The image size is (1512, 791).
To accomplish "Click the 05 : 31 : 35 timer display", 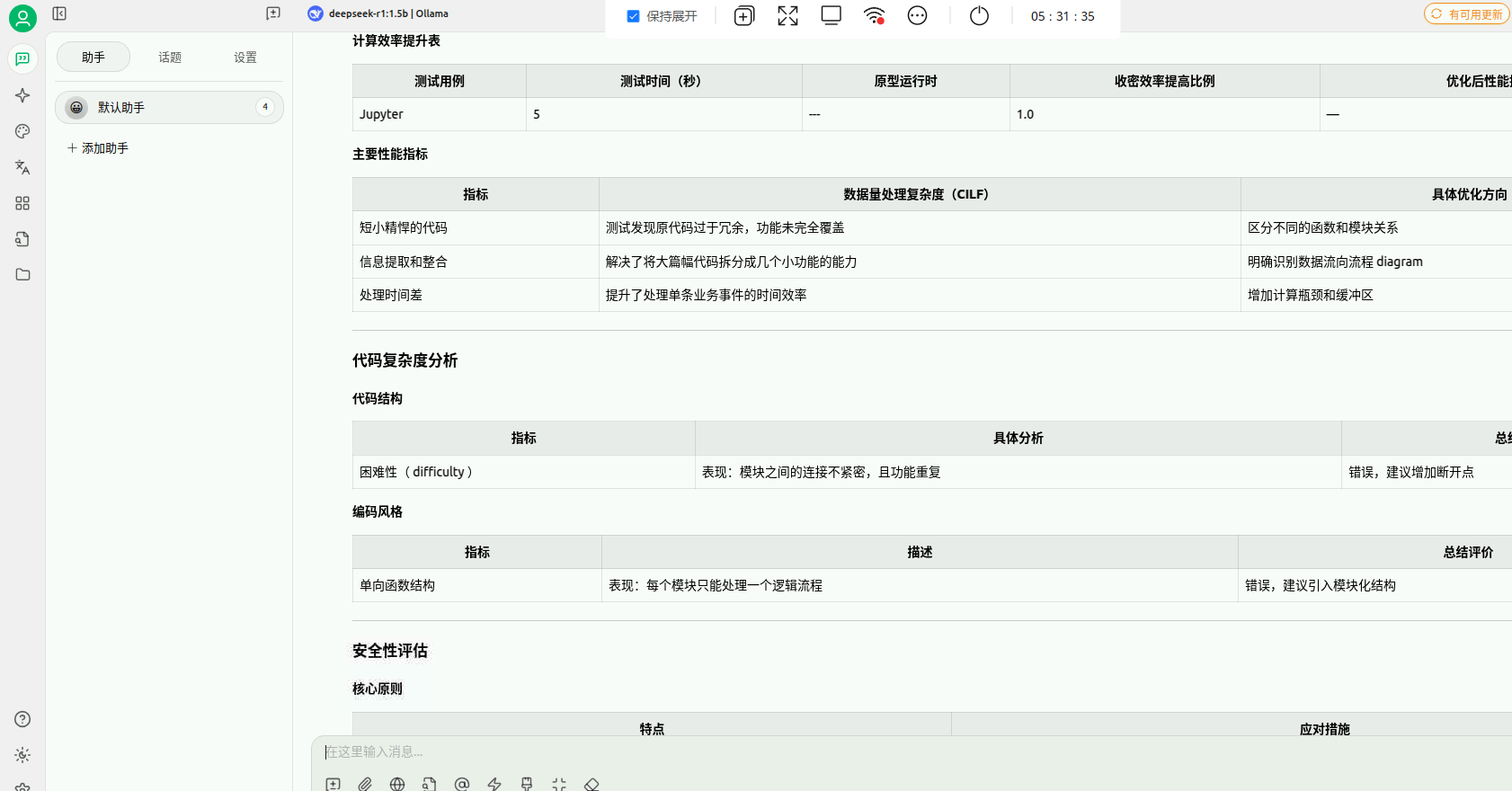I will [x=1063, y=16].
